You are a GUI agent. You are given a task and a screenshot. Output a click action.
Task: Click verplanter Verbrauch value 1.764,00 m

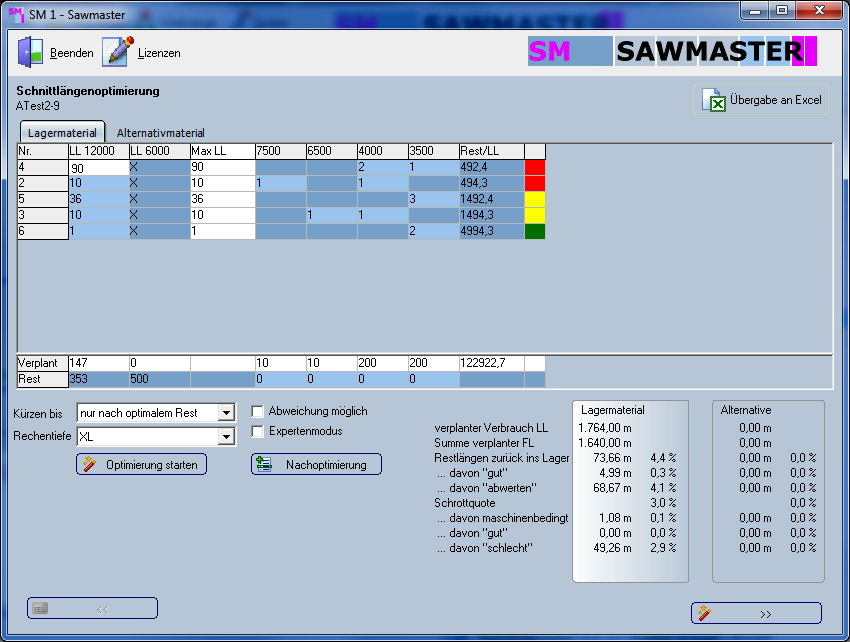pos(605,428)
